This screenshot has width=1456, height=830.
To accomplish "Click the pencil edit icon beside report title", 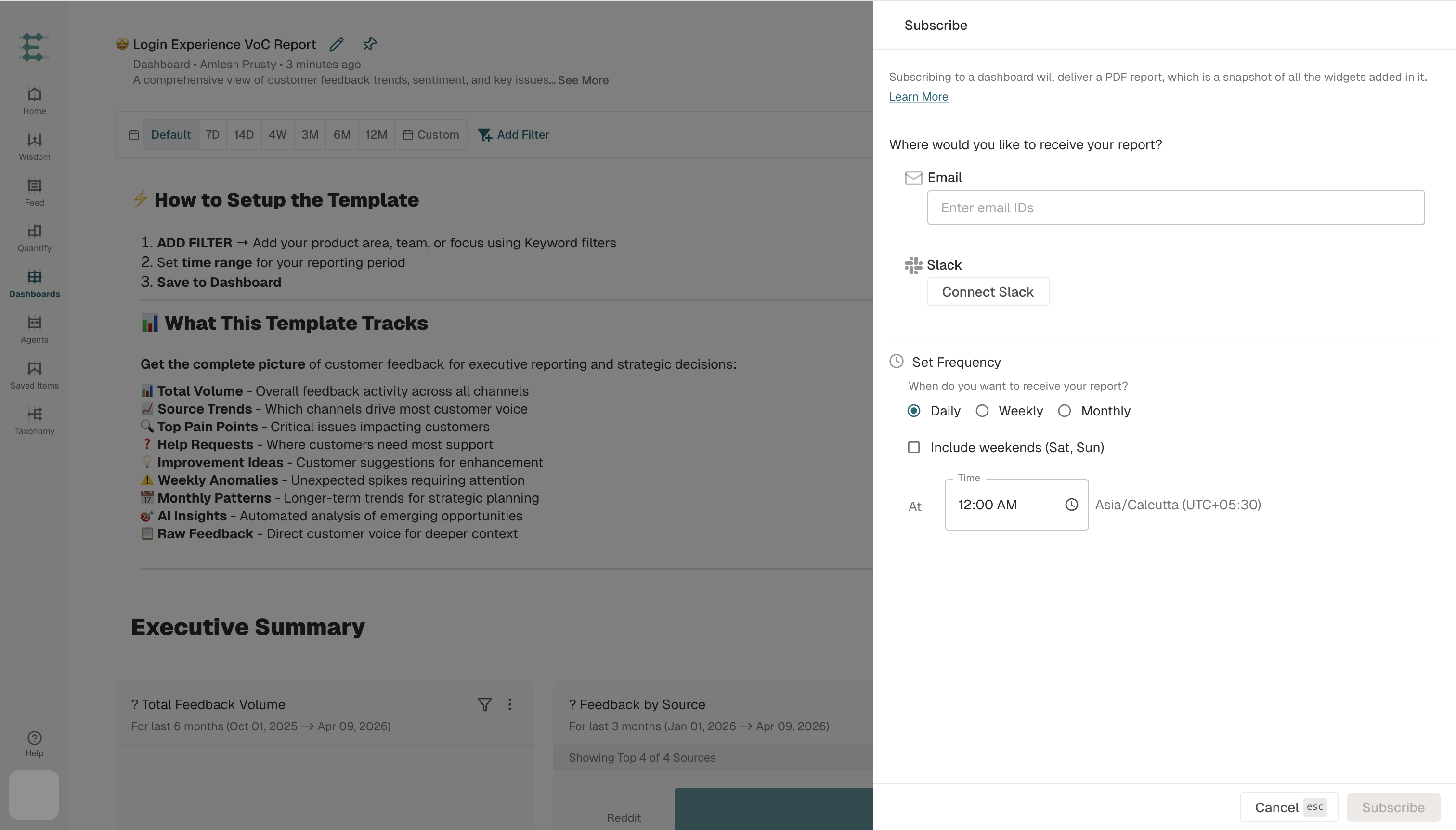I will [x=337, y=44].
